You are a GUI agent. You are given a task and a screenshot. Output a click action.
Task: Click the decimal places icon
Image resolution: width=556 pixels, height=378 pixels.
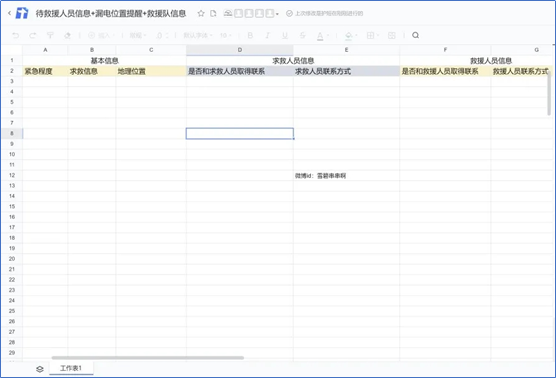pos(160,35)
